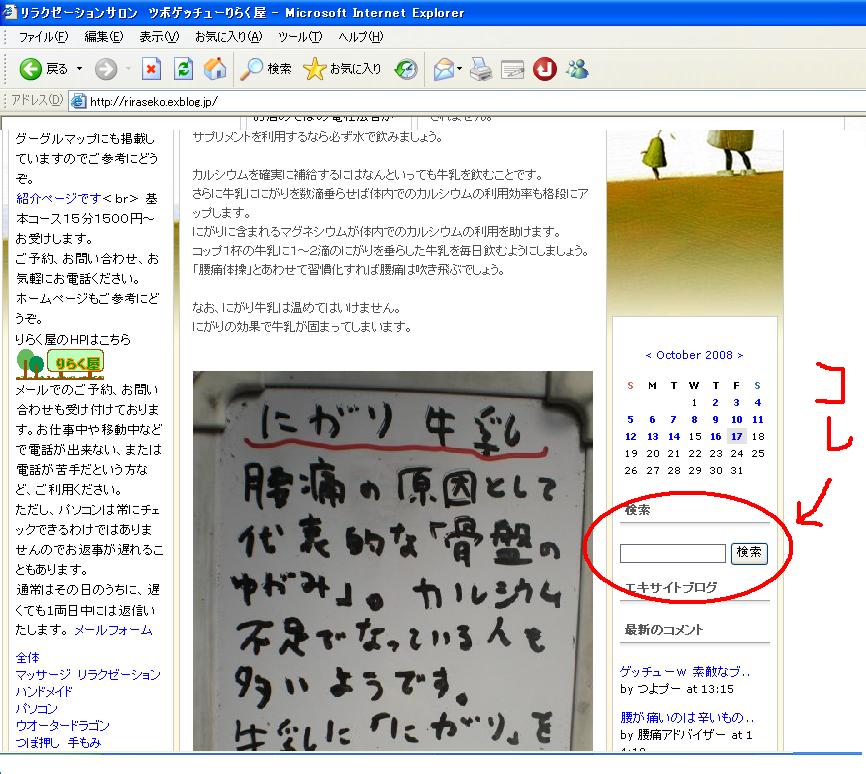Open the 表示(V) menu

159,37
